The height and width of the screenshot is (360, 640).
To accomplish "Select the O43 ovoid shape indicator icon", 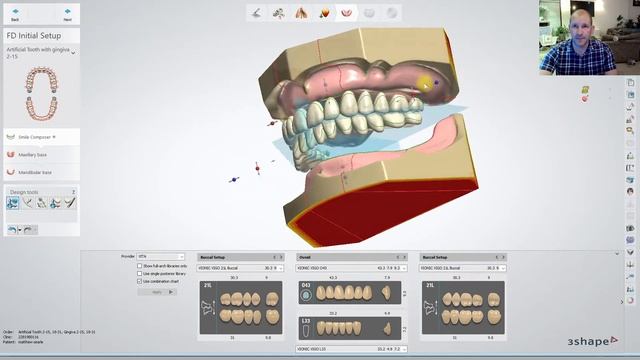I will pos(306,295).
